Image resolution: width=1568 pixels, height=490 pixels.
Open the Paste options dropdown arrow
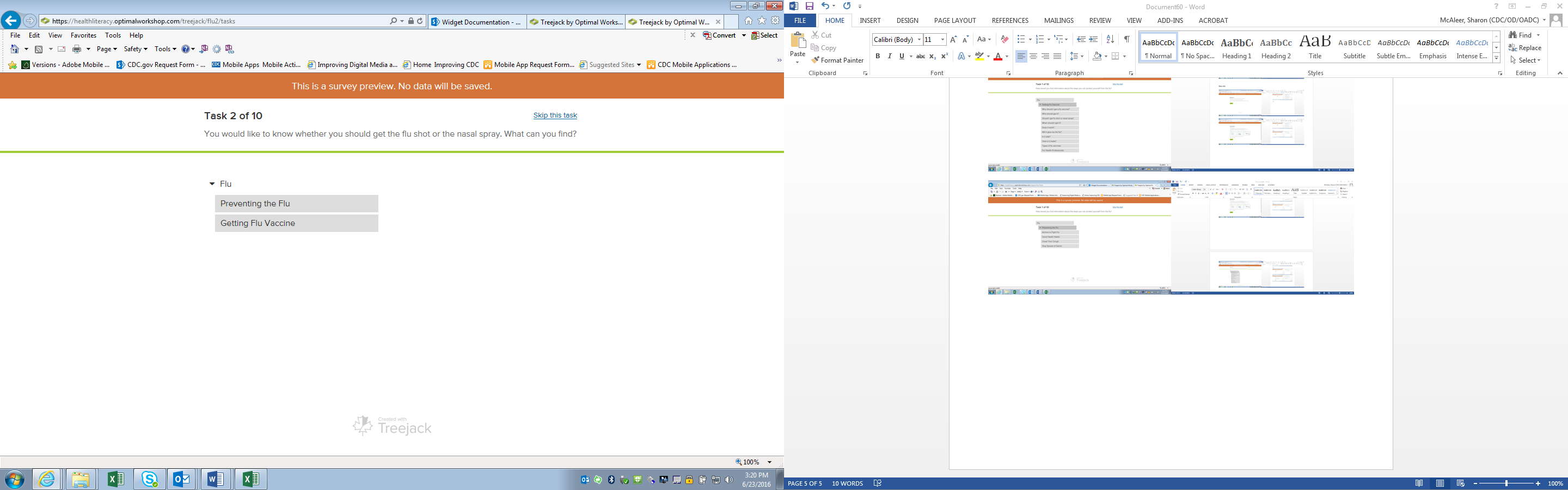point(798,62)
